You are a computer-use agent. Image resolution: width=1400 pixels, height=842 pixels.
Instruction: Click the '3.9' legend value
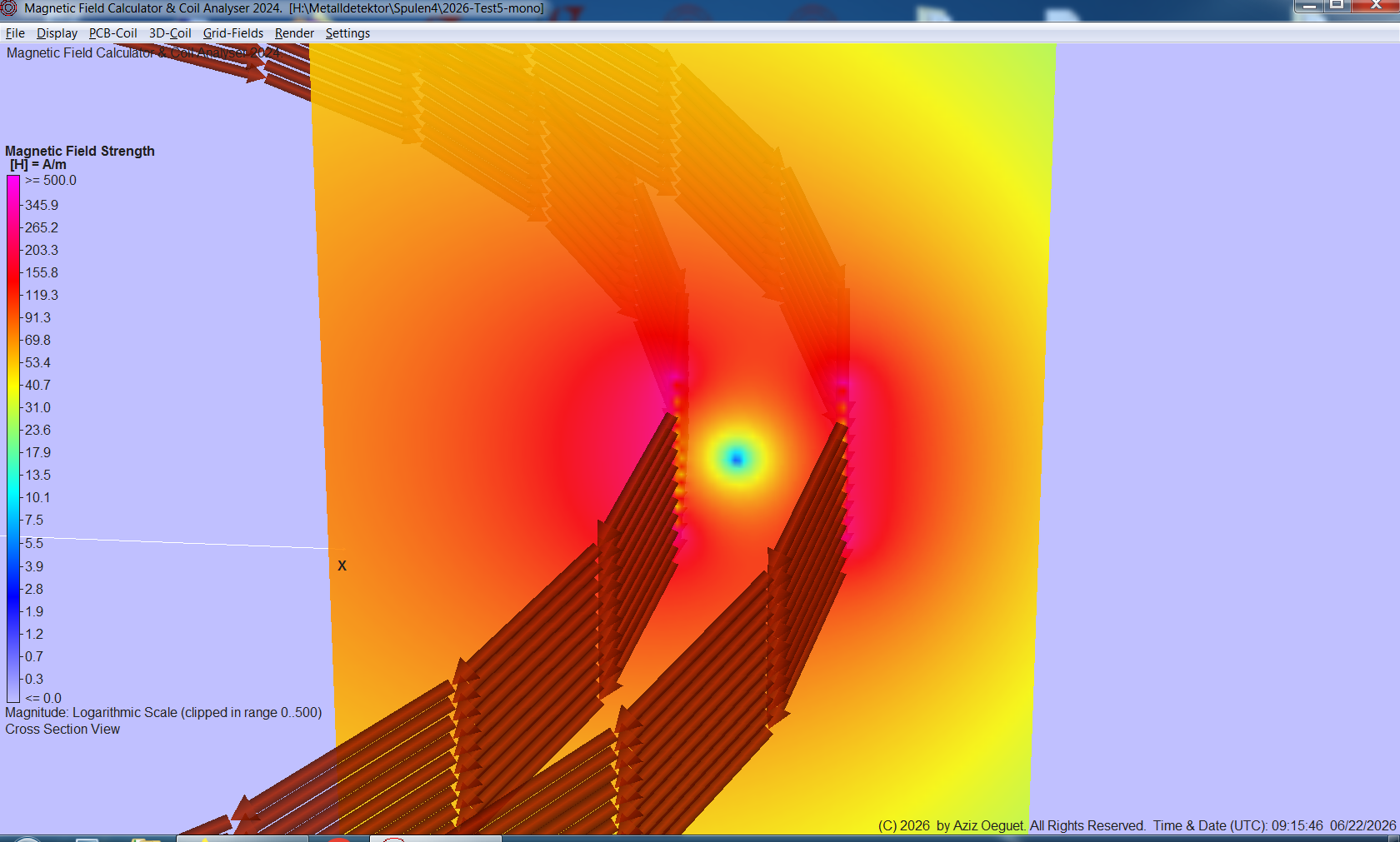[34, 566]
